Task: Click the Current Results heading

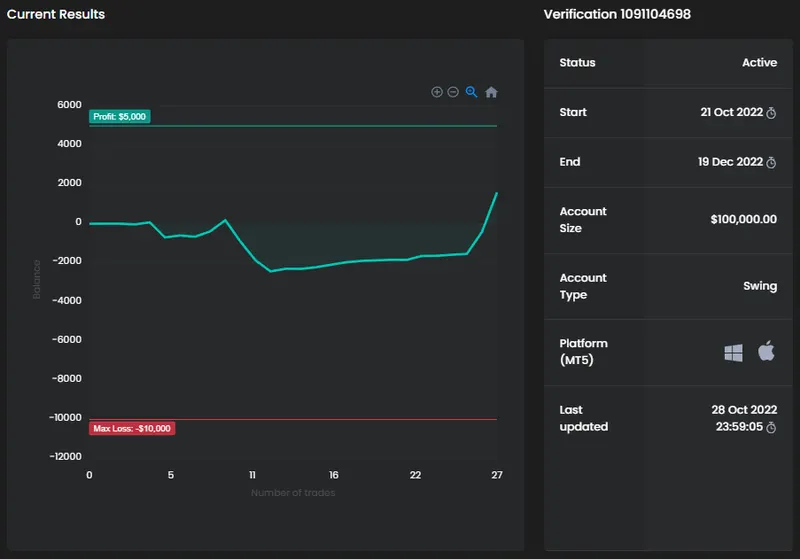Action: click(x=56, y=15)
